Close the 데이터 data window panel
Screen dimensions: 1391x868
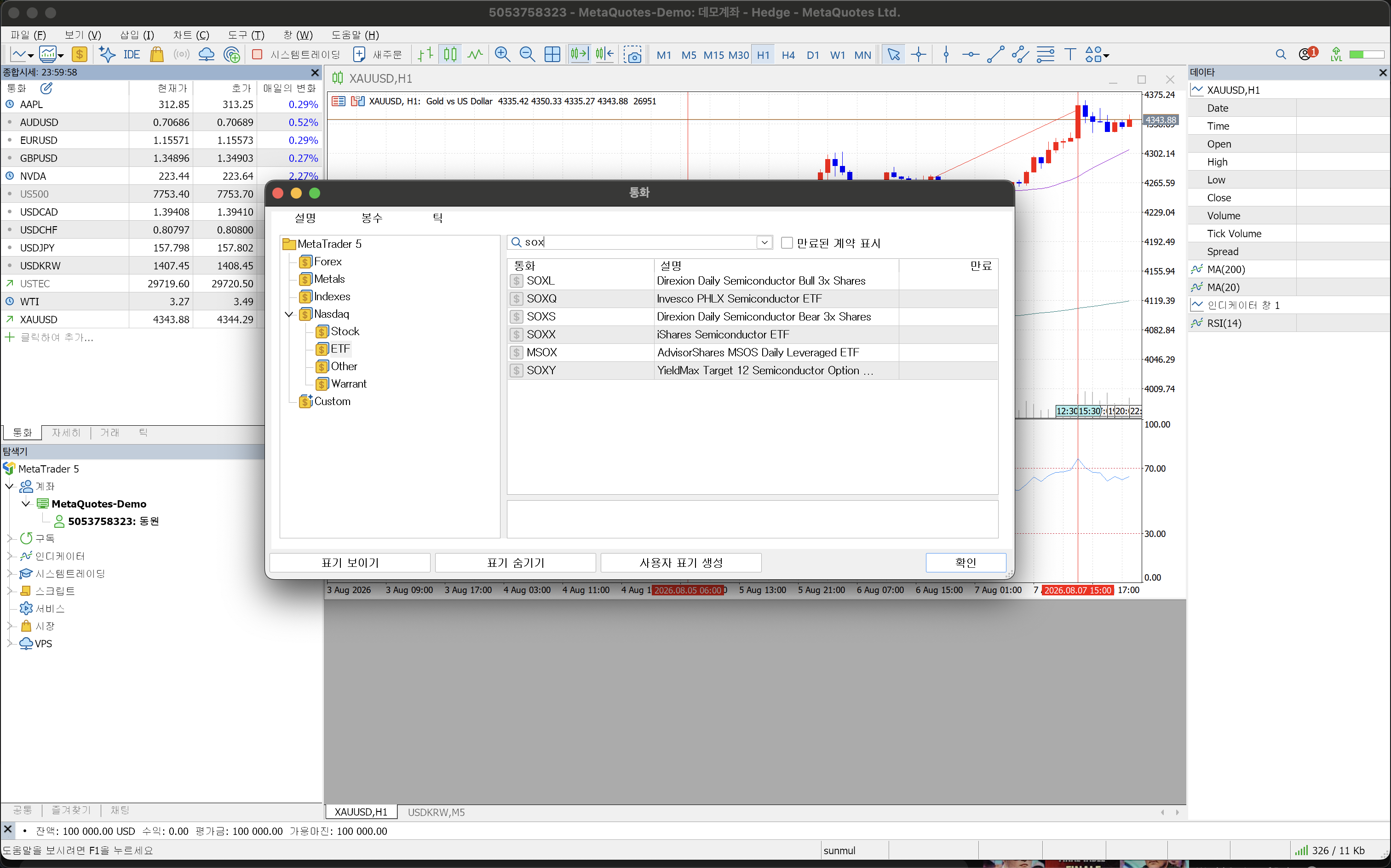pyautogui.click(x=1383, y=72)
